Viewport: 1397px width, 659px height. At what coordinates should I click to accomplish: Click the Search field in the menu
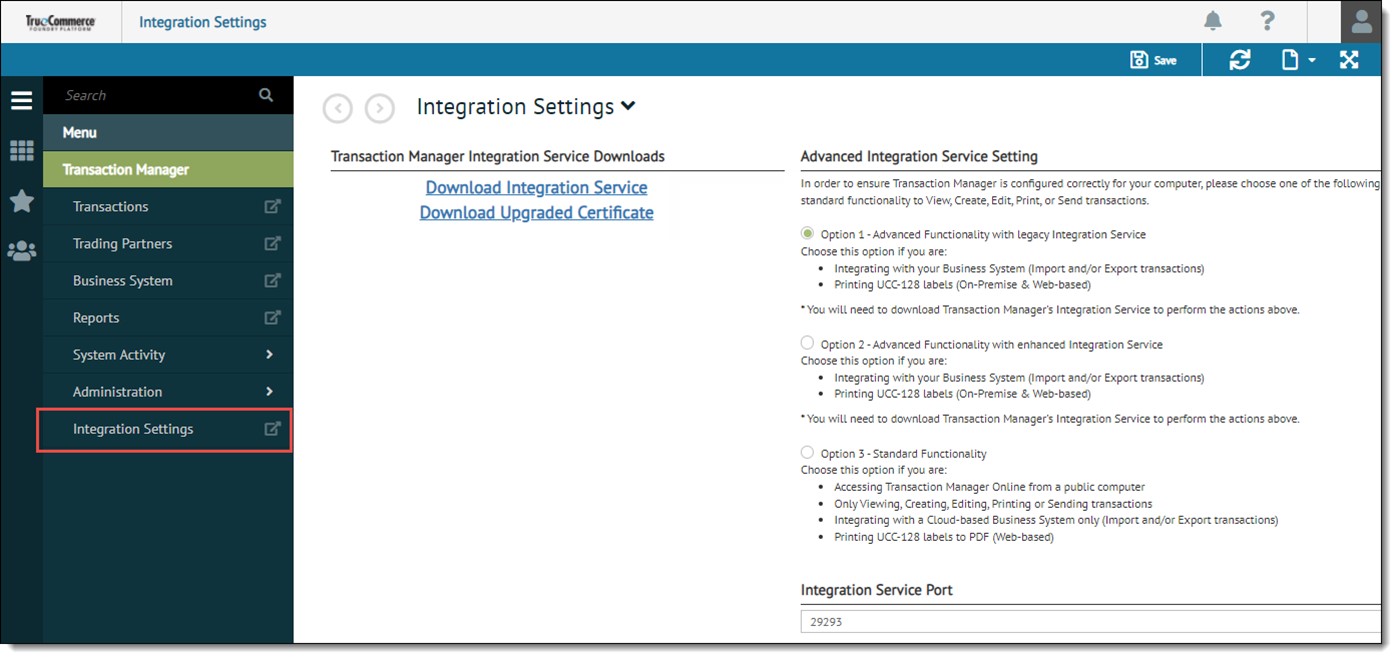point(155,95)
